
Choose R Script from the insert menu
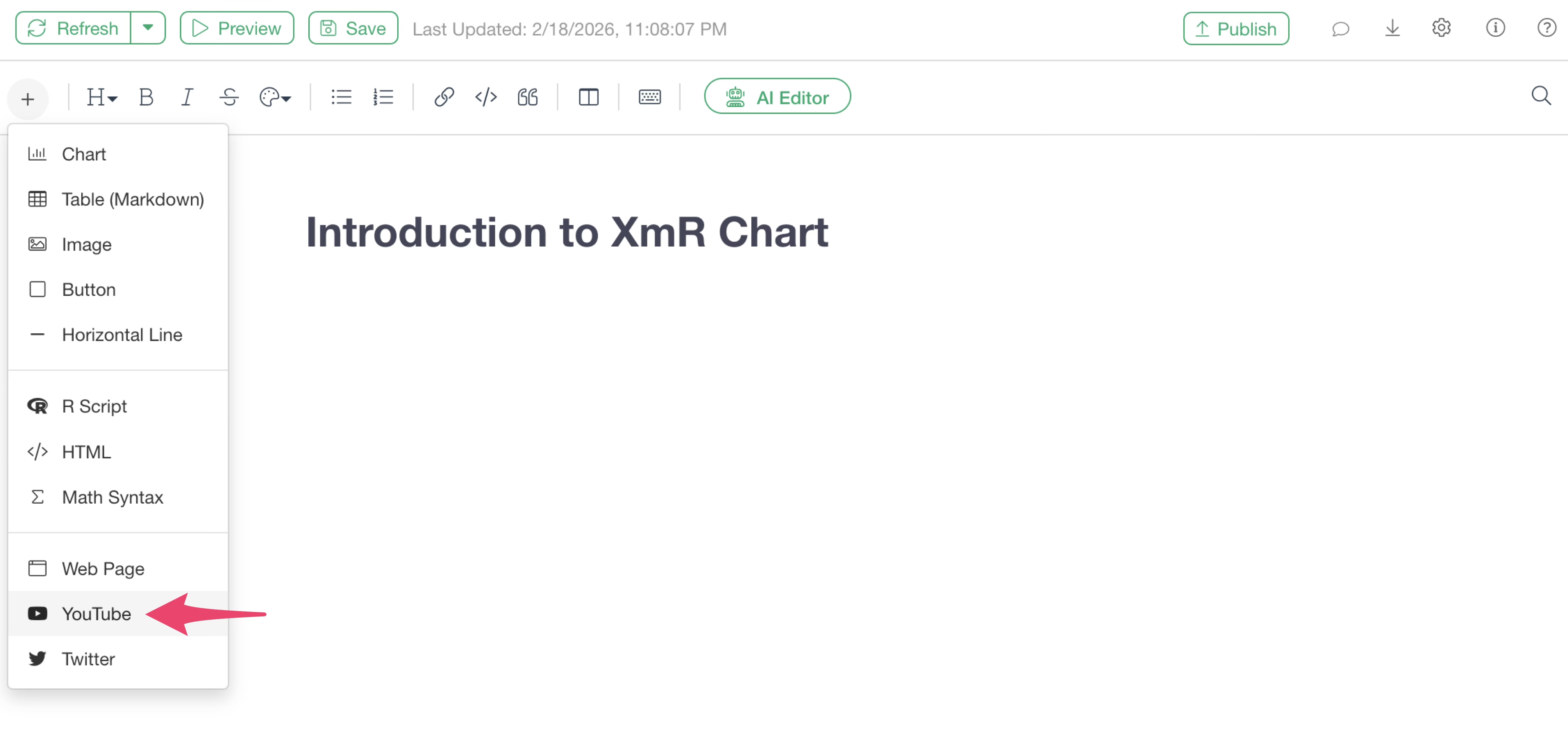point(94,406)
